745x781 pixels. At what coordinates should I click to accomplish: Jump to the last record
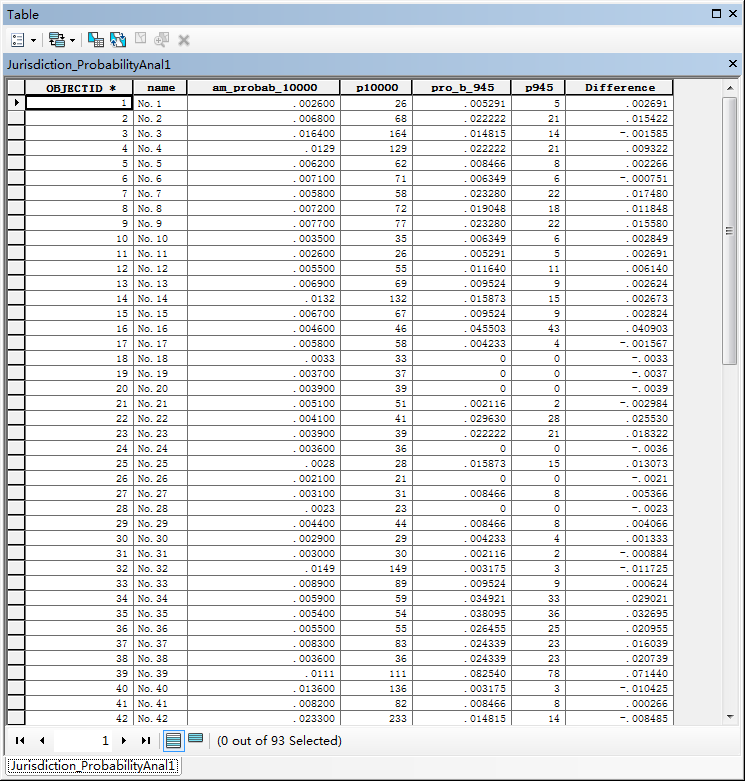coord(146,741)
